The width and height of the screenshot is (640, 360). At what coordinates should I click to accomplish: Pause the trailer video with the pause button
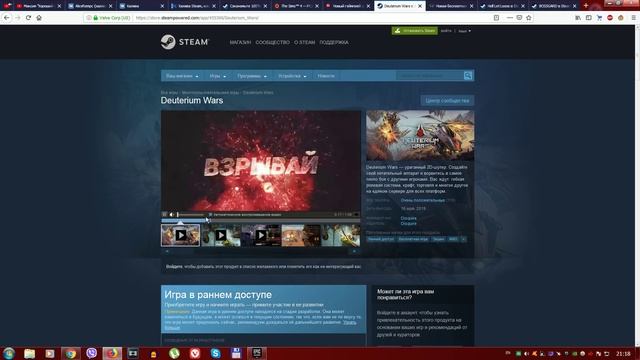(164, 215)
